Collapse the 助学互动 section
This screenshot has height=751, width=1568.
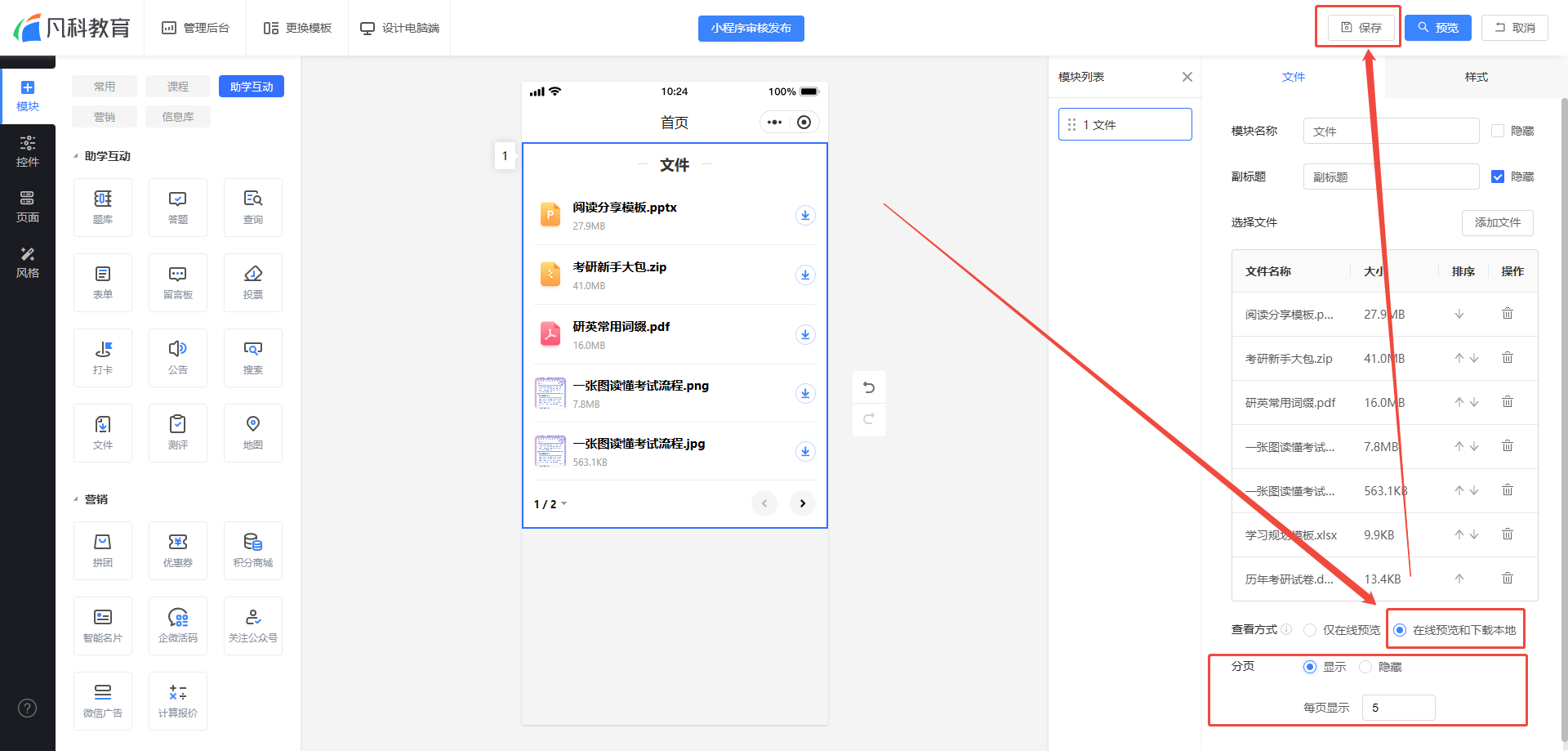[x=76, y=156]
